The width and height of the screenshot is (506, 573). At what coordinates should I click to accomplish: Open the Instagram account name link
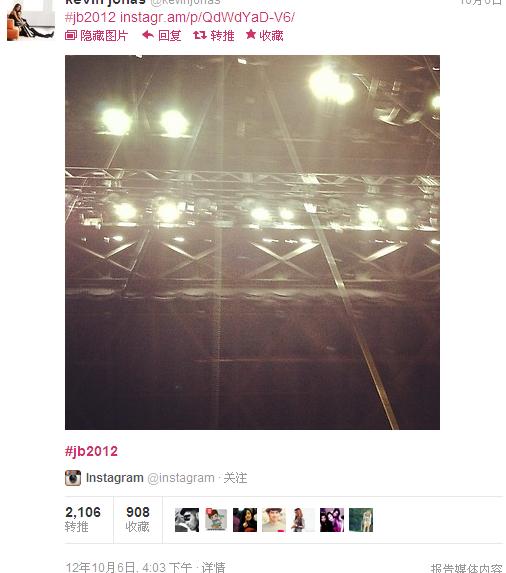115,478
